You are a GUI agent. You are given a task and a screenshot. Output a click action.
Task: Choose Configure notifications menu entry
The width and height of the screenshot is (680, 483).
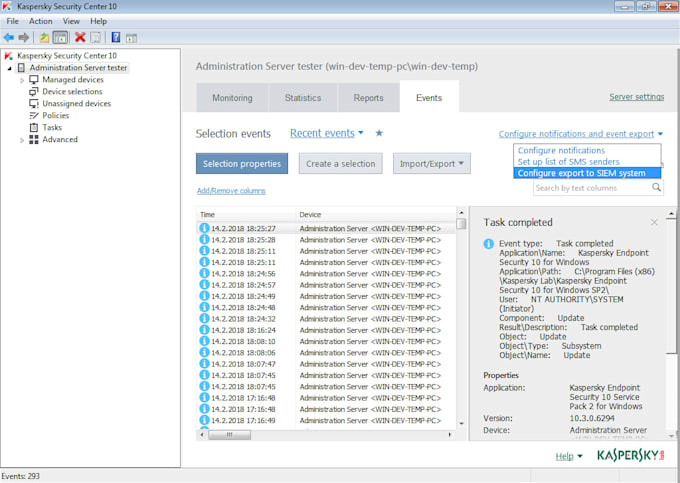(587, 150)
